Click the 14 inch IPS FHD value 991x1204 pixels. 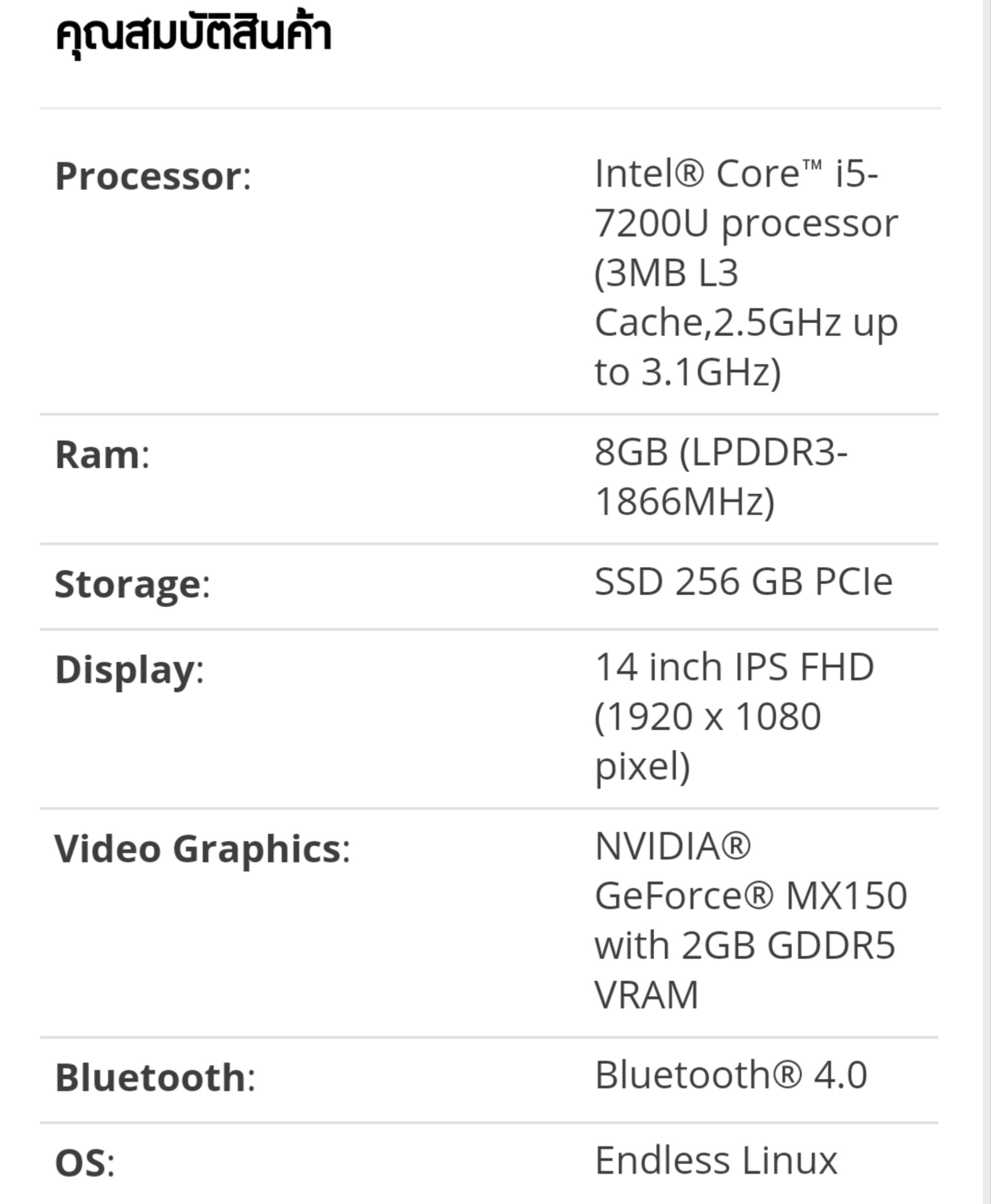coord(734,716)
